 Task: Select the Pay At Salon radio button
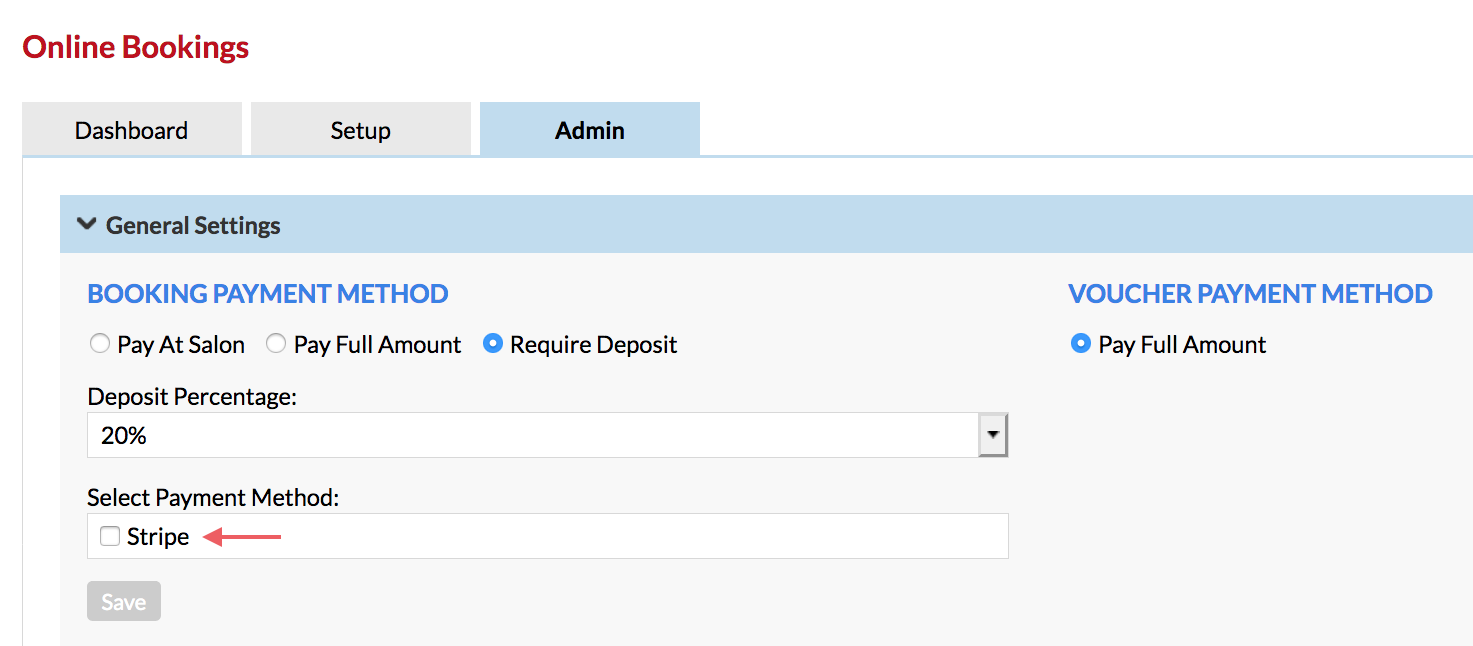pyautogui.click(x=99, y=344)
